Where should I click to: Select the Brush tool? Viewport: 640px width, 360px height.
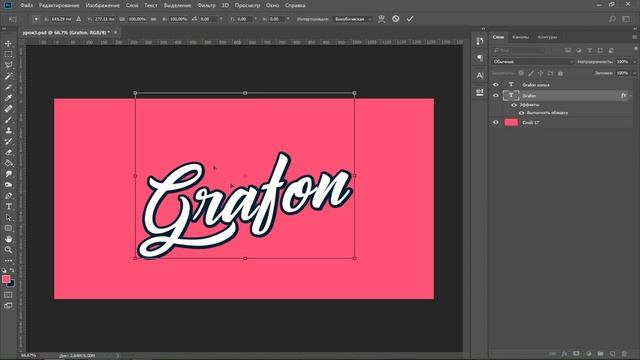[x=8, y=120]
